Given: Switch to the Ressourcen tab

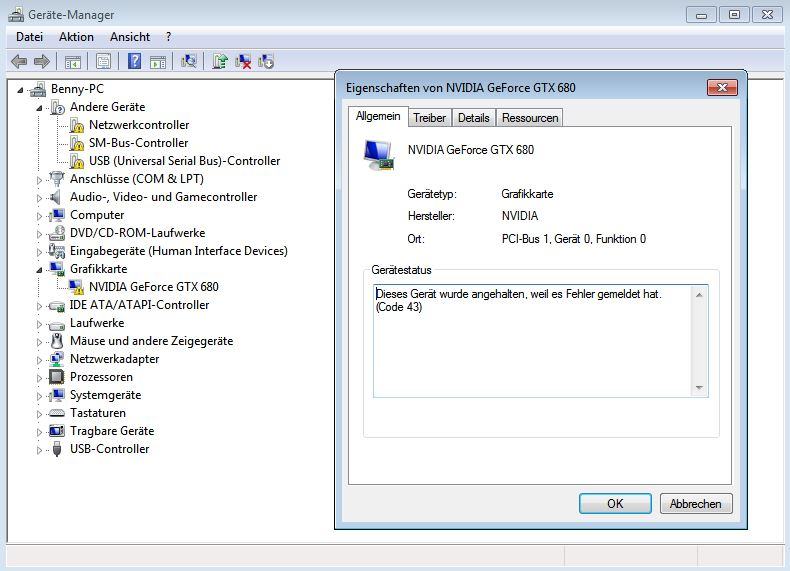Looking at the screenshot, I should 530,117.
